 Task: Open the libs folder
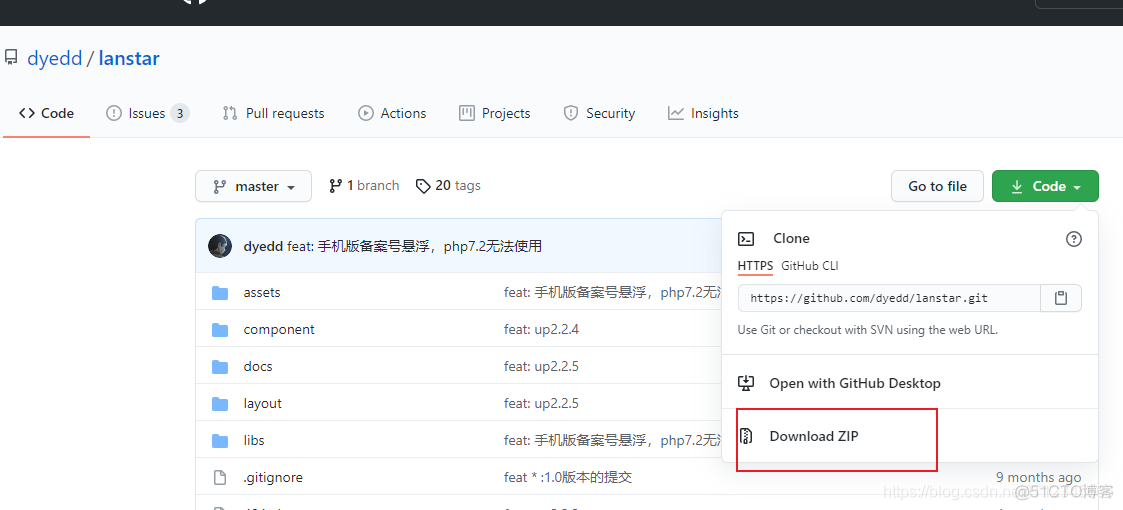coord(254,441)
